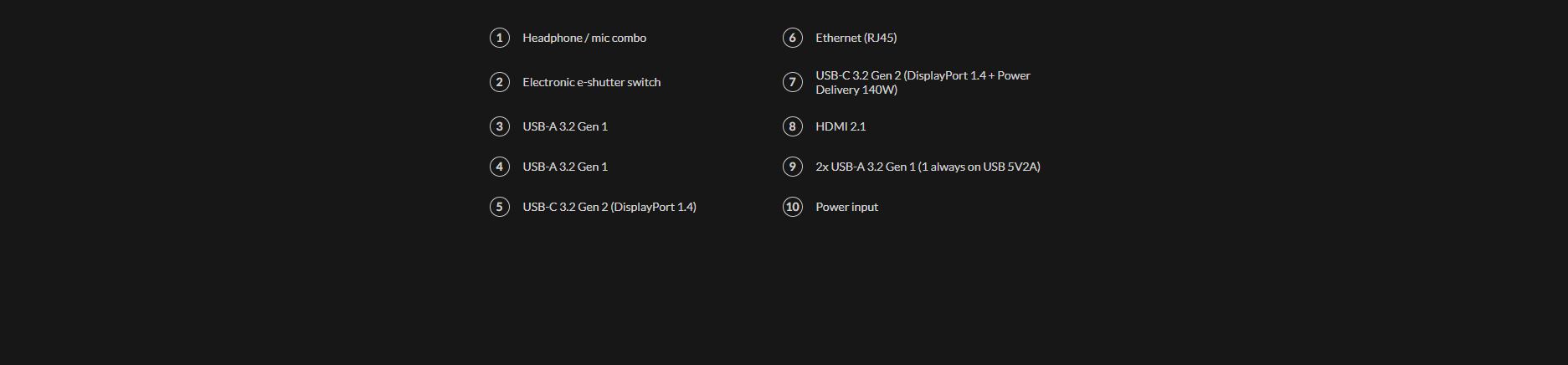
Task: Click the circled number 1 icon
Action: pos(500,38)
